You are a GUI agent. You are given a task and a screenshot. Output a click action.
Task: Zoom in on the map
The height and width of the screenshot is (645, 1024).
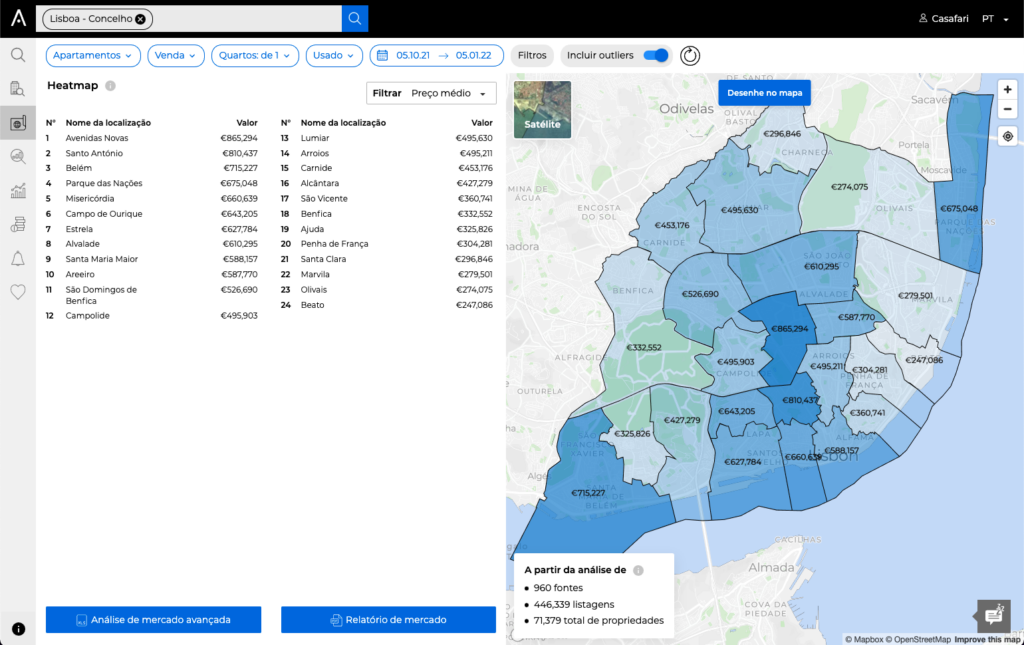click(x=1008, y=89)
